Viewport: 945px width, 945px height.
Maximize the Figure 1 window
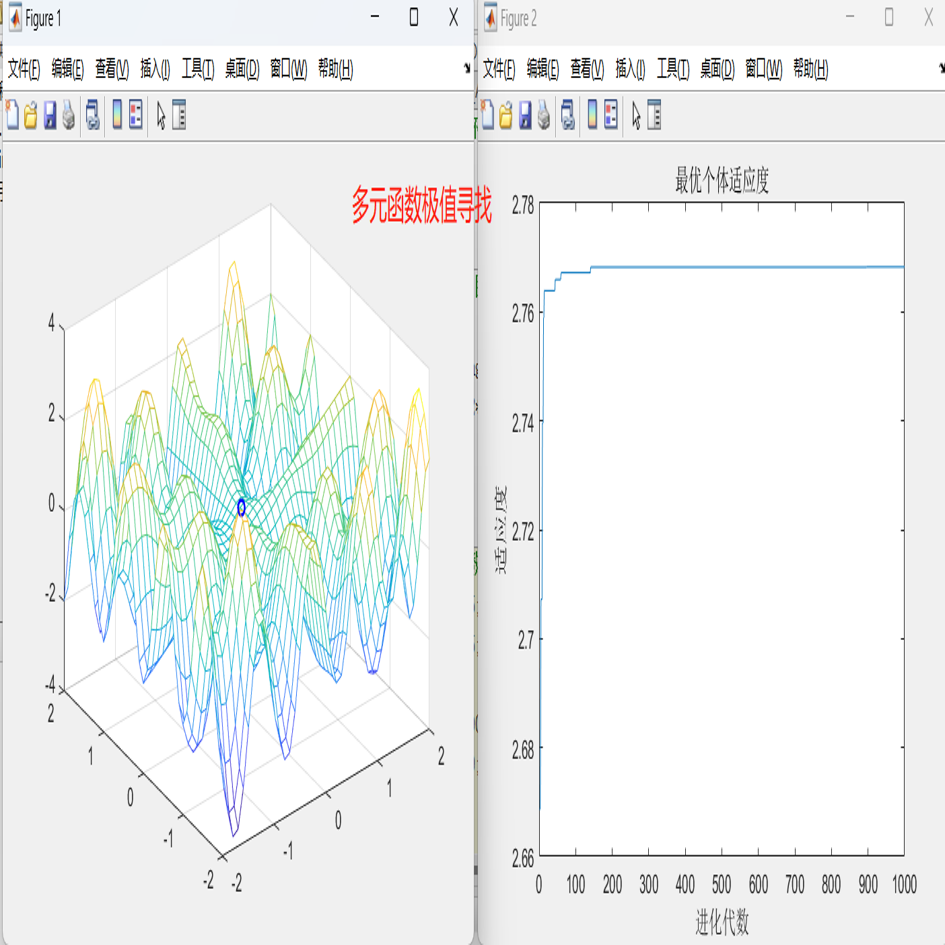[x=414, y=17]
